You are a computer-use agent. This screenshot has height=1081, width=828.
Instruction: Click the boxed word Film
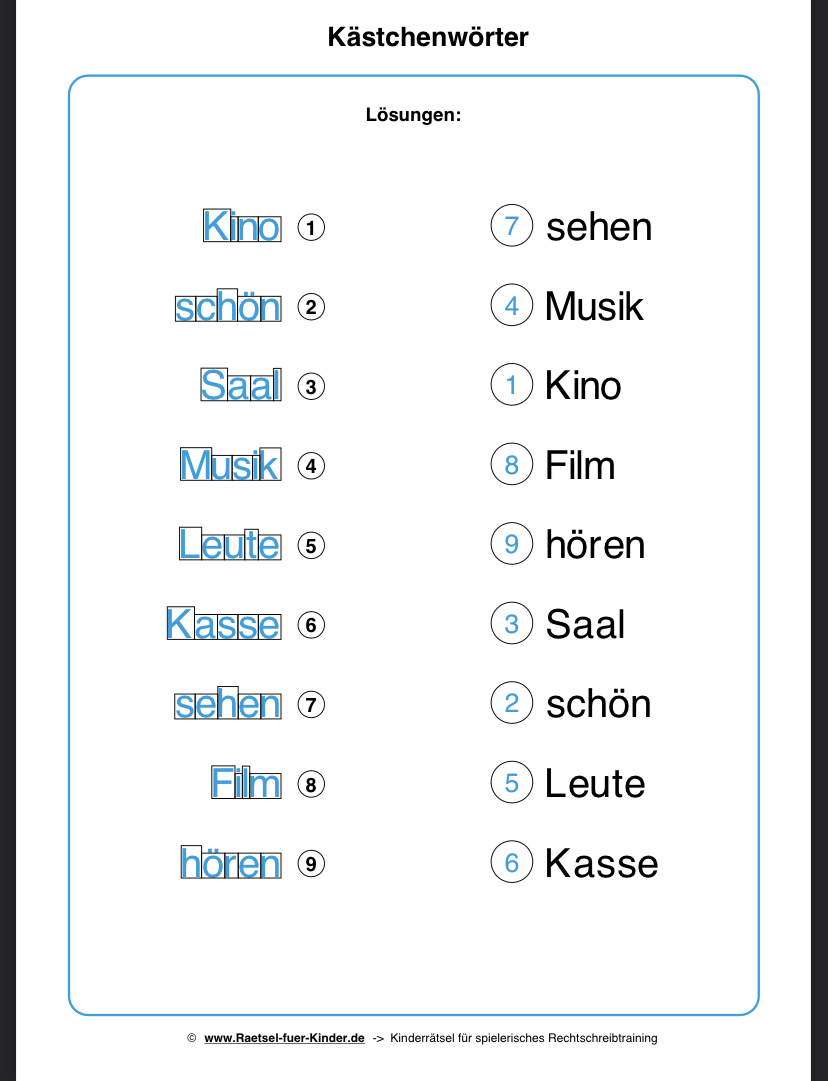(246, 784)
